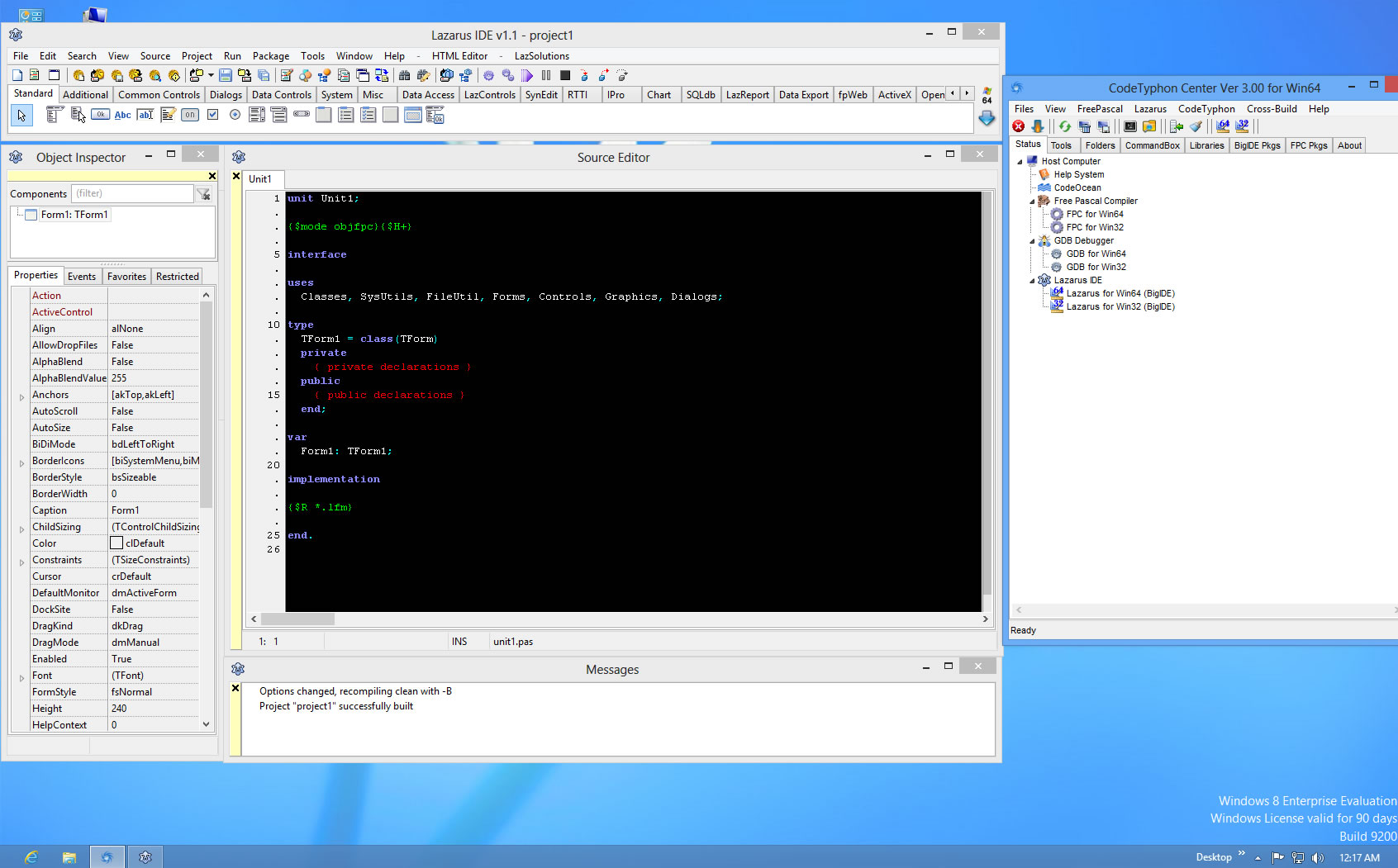Expand the ChildSizing property
1398x868 pixels.
[x=21, y=529]
